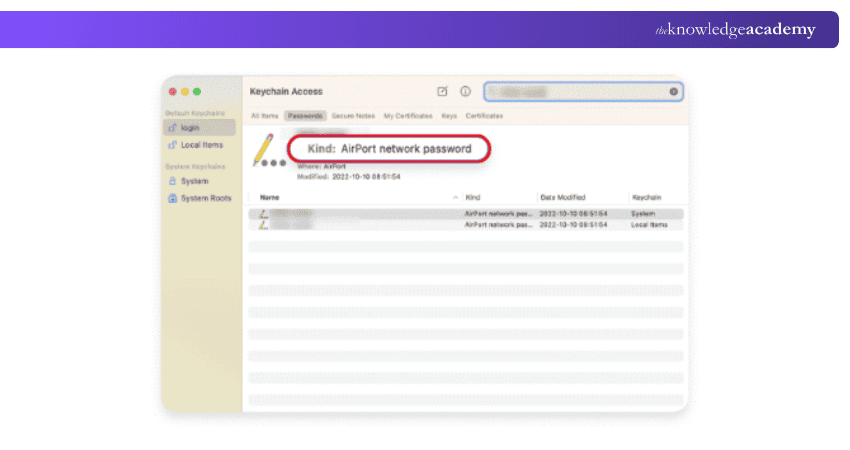Click the Where: AirPort detail text
The image size is (850, 450).
click(x=321, y=166)
